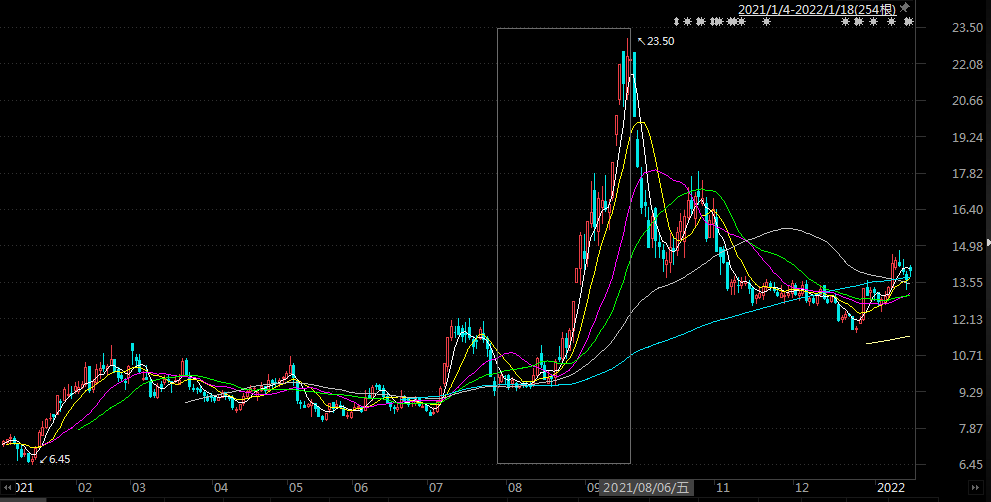Click the 23.50 peak price annotation
Image resolution: width=991 pixels, height=502 pixels.
point(659,41)
